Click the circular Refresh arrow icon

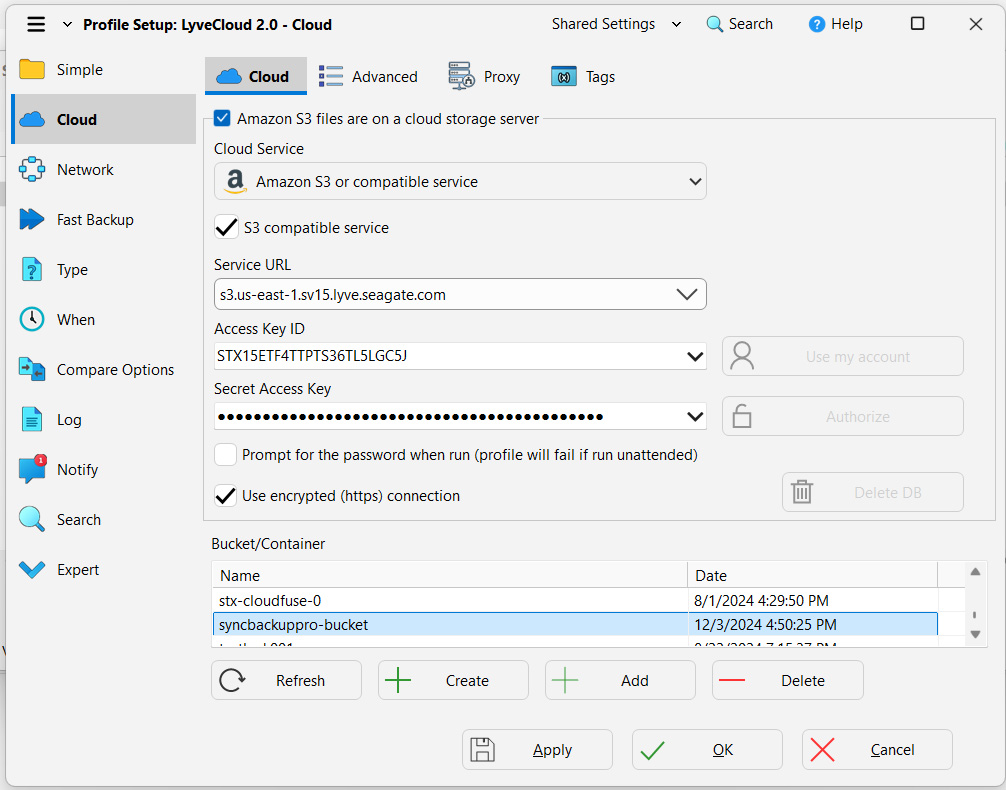click(x=232, y=680)
